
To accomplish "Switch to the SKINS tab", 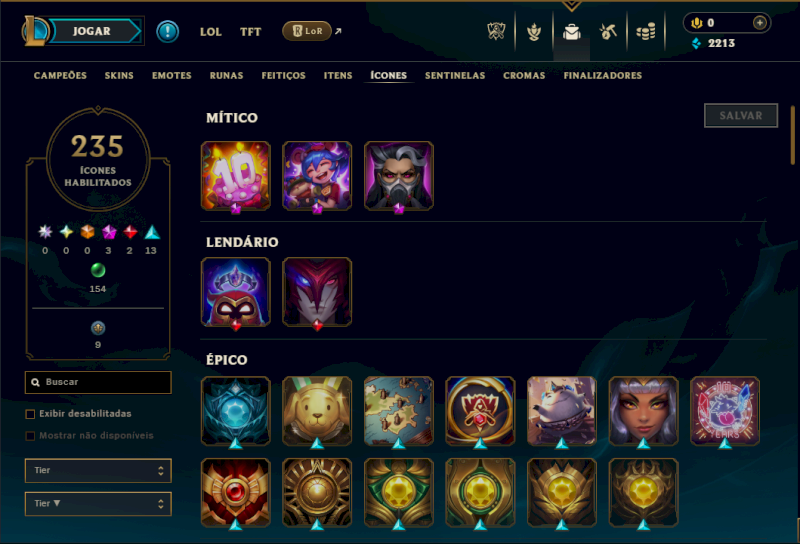I will pyautogui.click(x=119, y=76).
